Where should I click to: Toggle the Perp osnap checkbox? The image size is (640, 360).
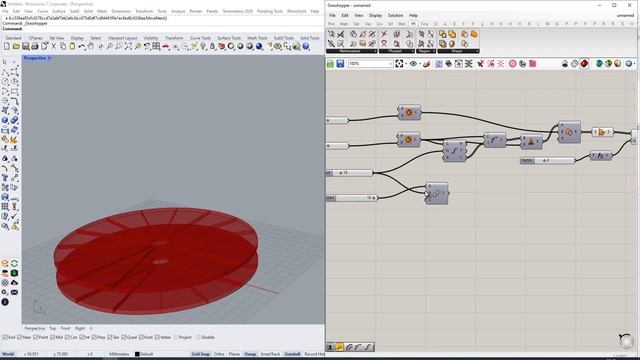94,337
